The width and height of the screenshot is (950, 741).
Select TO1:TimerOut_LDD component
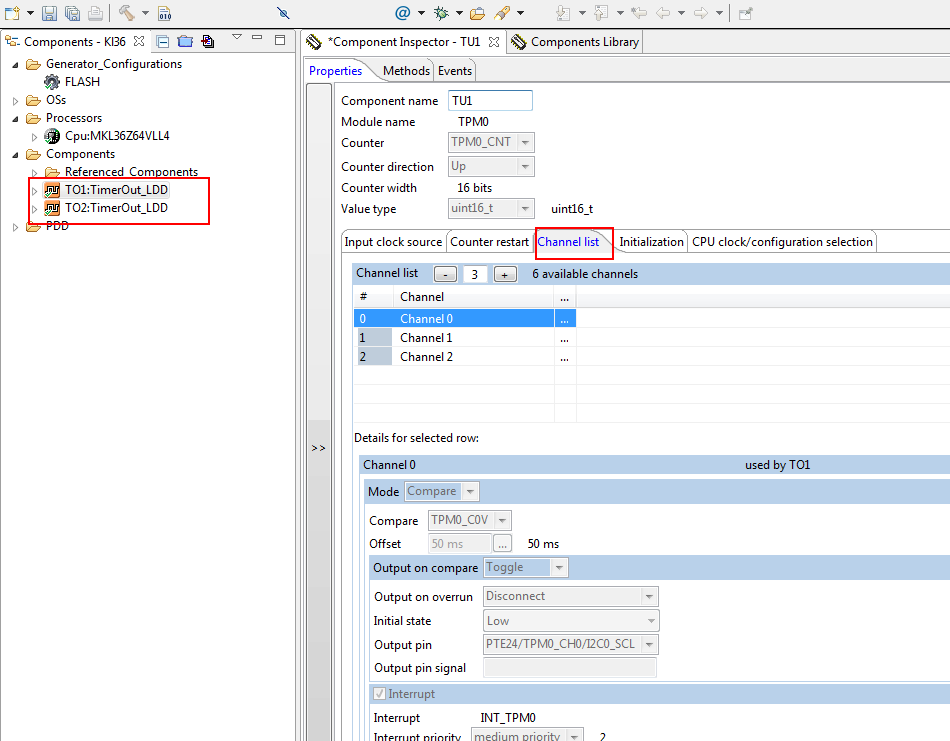[116, 190]
